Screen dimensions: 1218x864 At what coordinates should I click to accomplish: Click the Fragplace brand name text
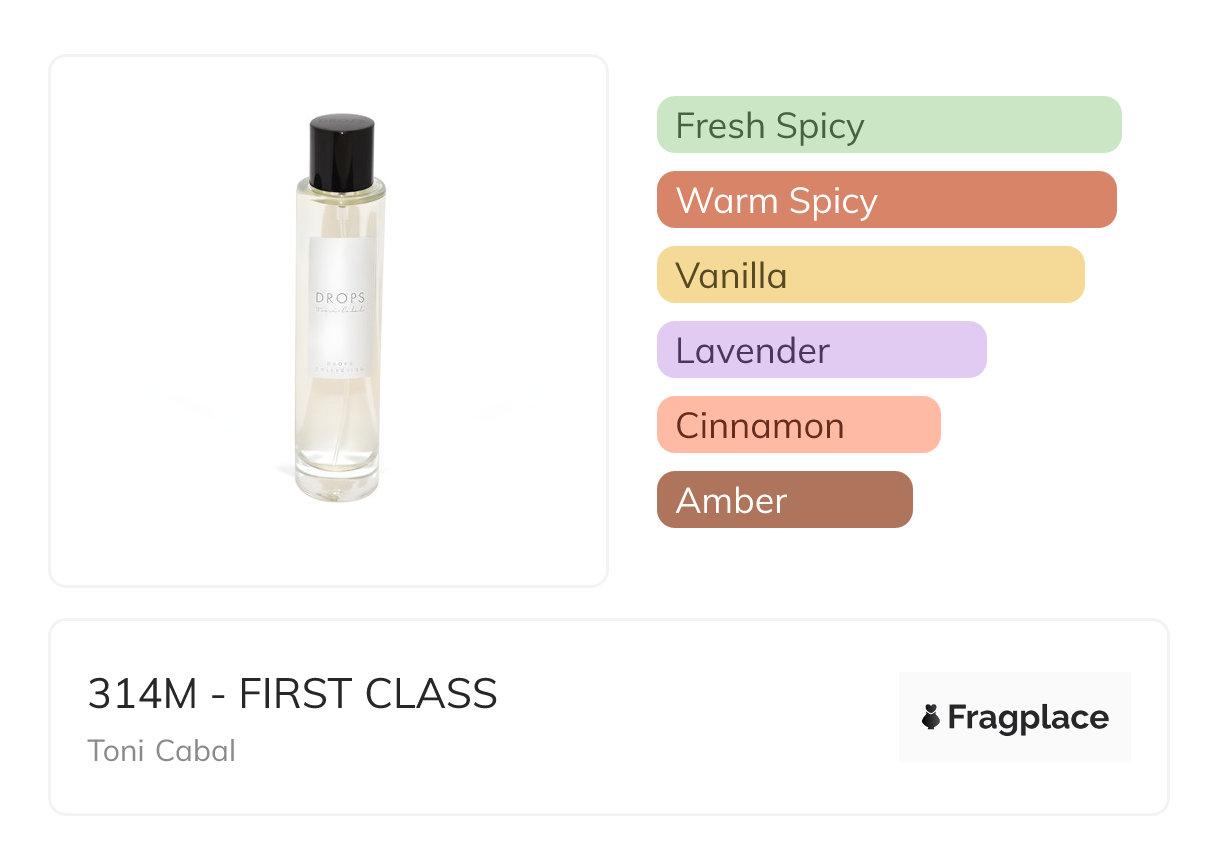pos(1028,717)
